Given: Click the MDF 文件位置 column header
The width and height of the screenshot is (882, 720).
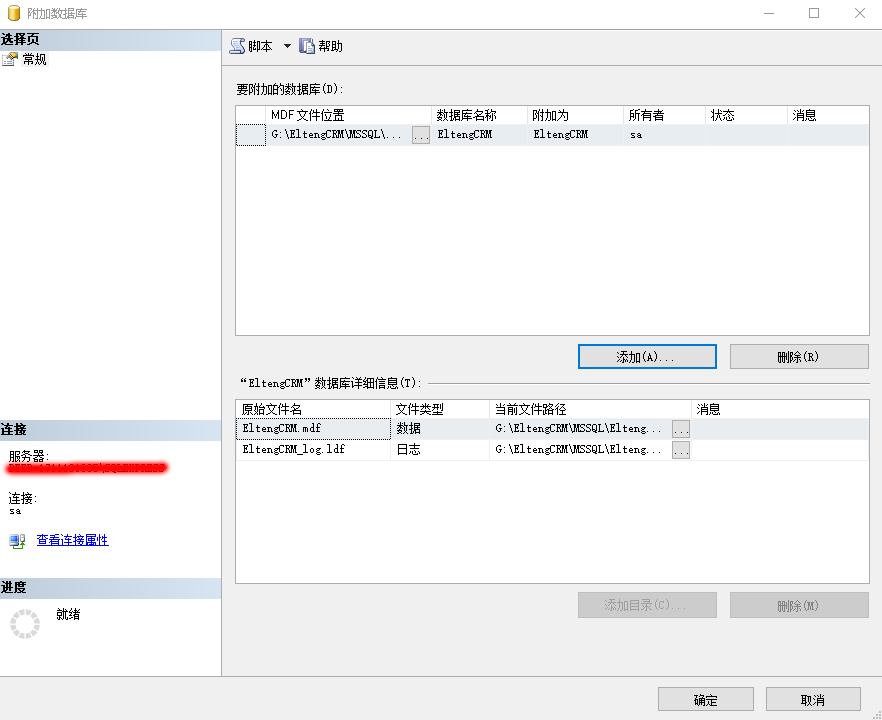Looking at the screenshot, I should (348, 115).
